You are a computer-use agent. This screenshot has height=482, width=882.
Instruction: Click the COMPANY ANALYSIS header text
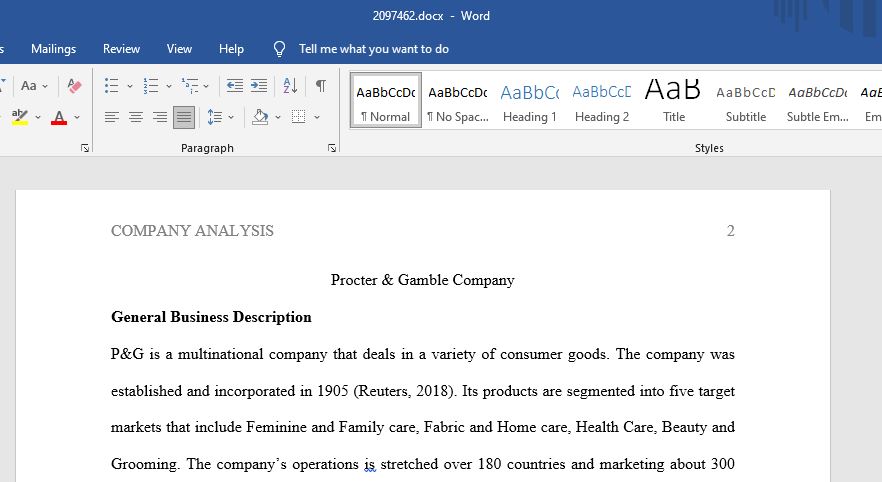tap(192, 231)
